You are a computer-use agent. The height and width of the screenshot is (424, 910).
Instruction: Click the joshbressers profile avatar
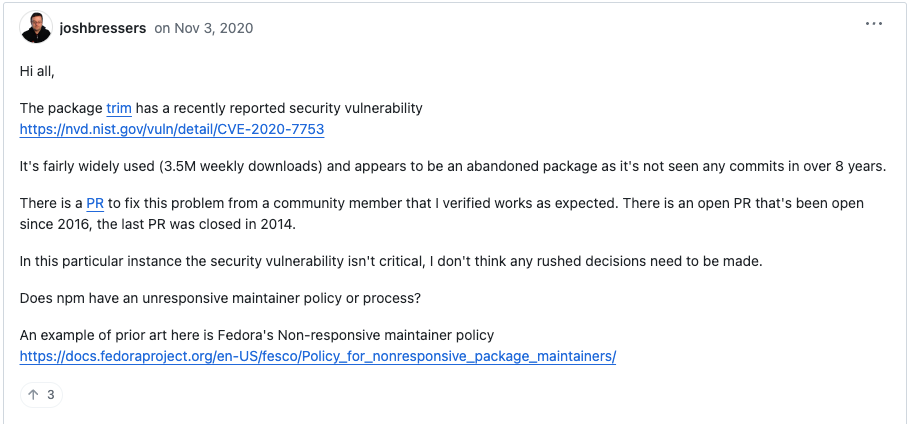tap(36, 28)
